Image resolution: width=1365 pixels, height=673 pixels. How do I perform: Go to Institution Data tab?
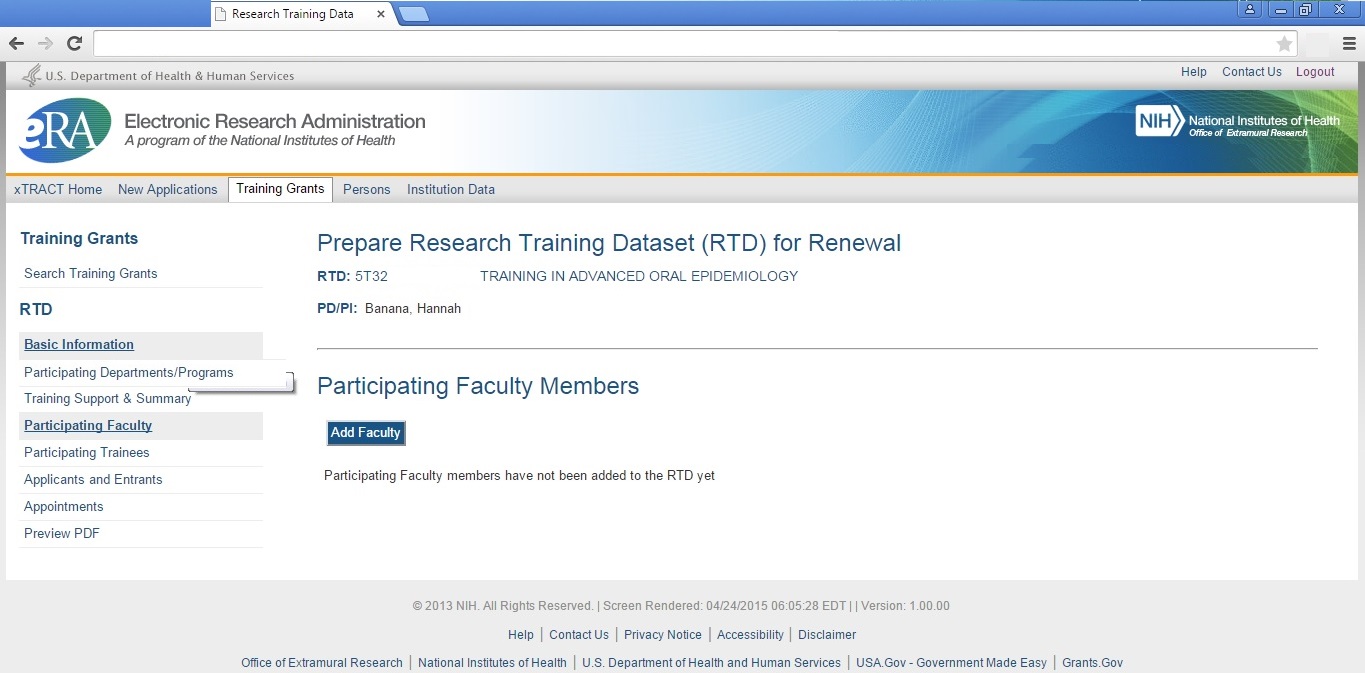pos(451,189)
